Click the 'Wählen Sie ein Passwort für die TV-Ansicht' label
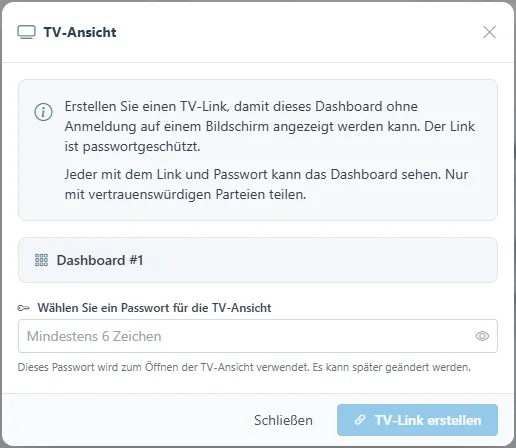This screenshot has width=516, height=448. click(x=154, y=308)
